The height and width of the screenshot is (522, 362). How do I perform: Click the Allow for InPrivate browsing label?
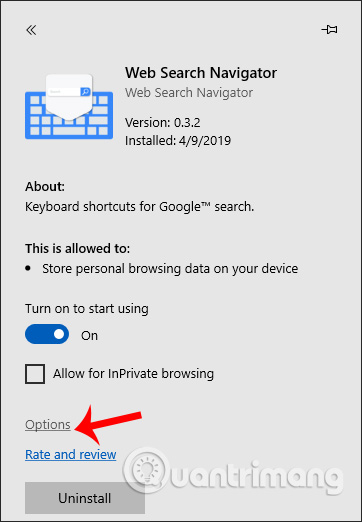(133, 374)
